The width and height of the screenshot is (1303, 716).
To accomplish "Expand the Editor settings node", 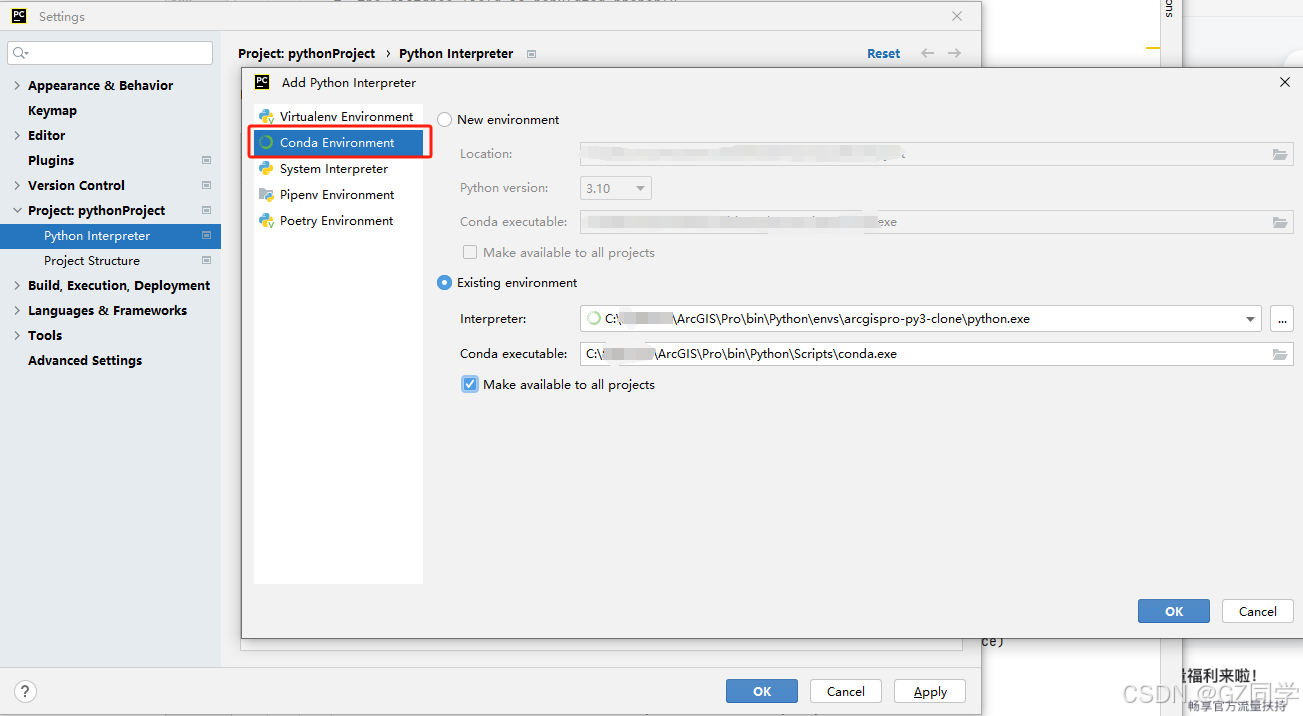I will (x=17, y=135).
